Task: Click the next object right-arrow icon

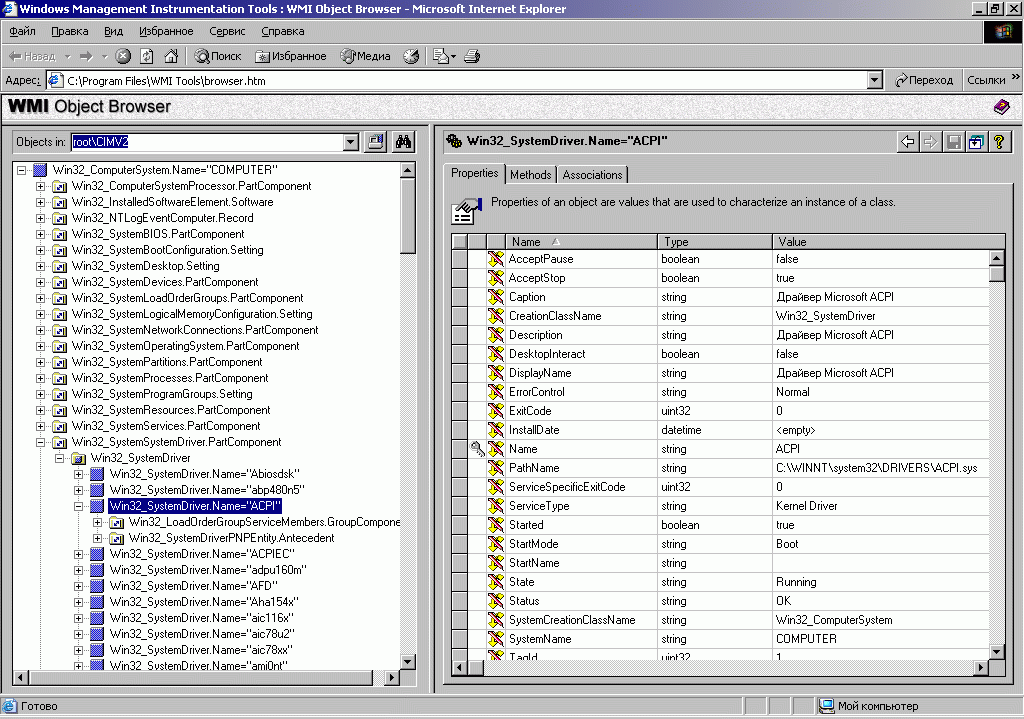Action: pyautogui.click(x=931, y=142)
